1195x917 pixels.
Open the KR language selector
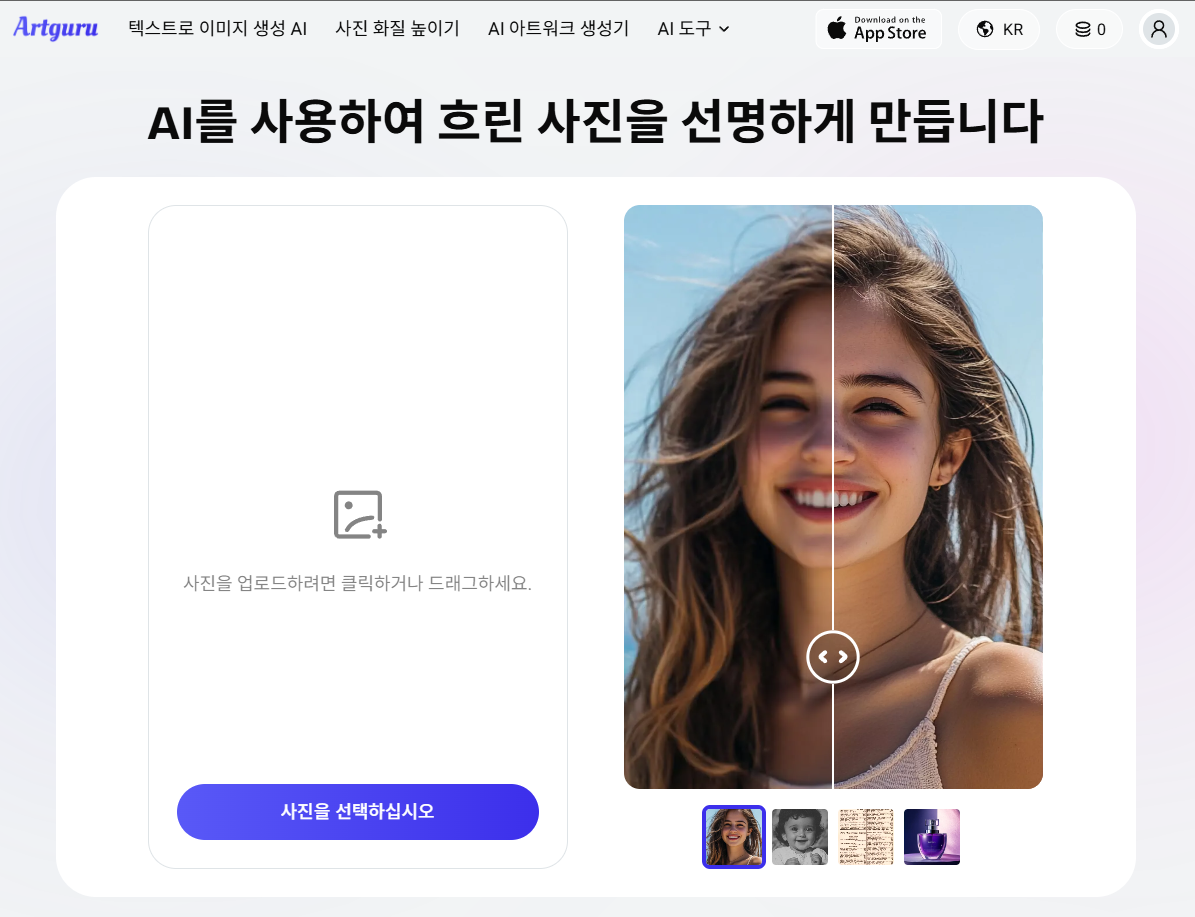click(999, 29)
